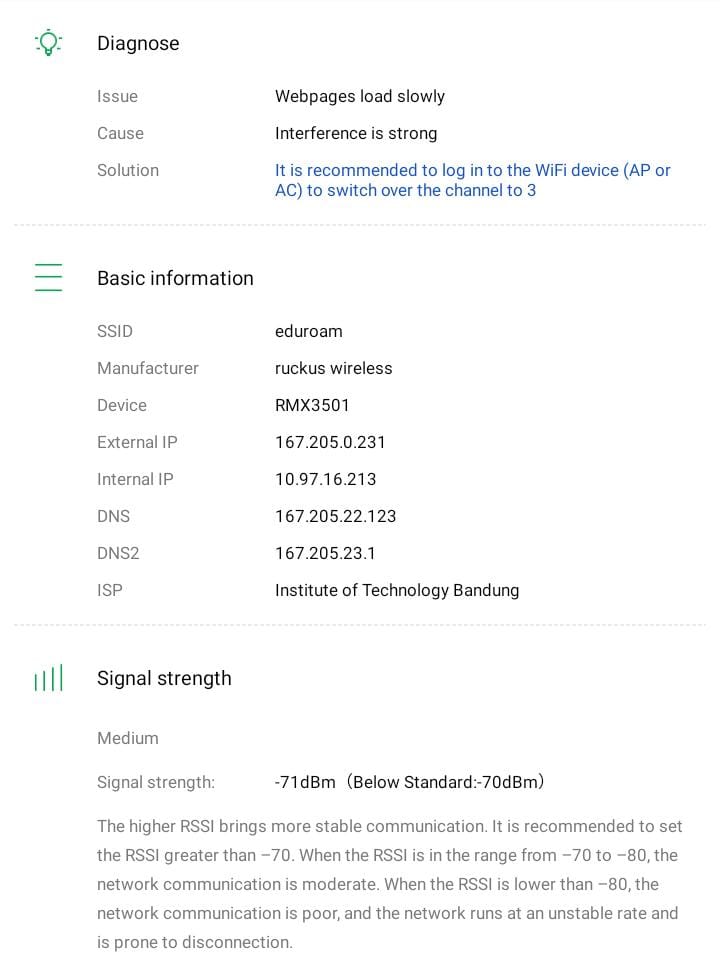Click the ISP name Institute of Technology Bandung
Image resolution: width=720 pixels, height=979 pixels.
(x=397, y=590)
